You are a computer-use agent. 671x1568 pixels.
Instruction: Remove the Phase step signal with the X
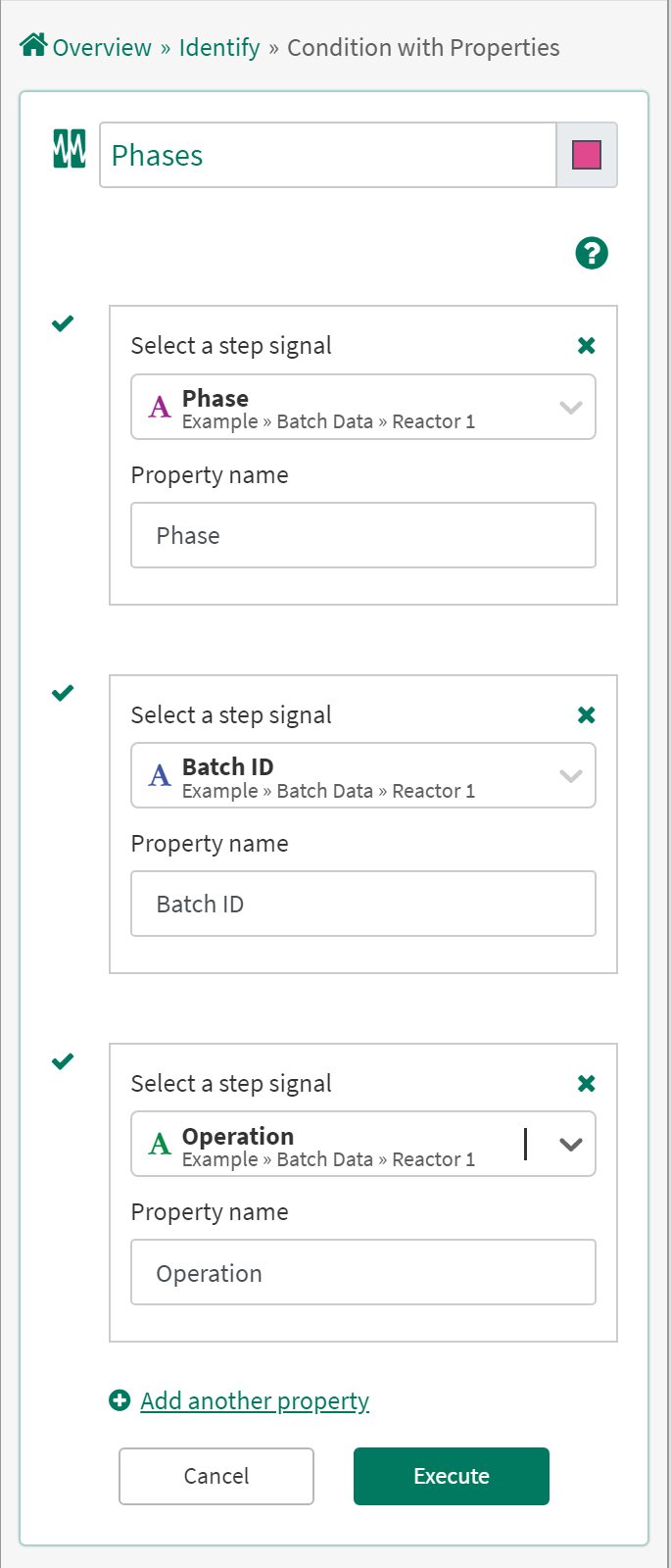click(586, 345)
